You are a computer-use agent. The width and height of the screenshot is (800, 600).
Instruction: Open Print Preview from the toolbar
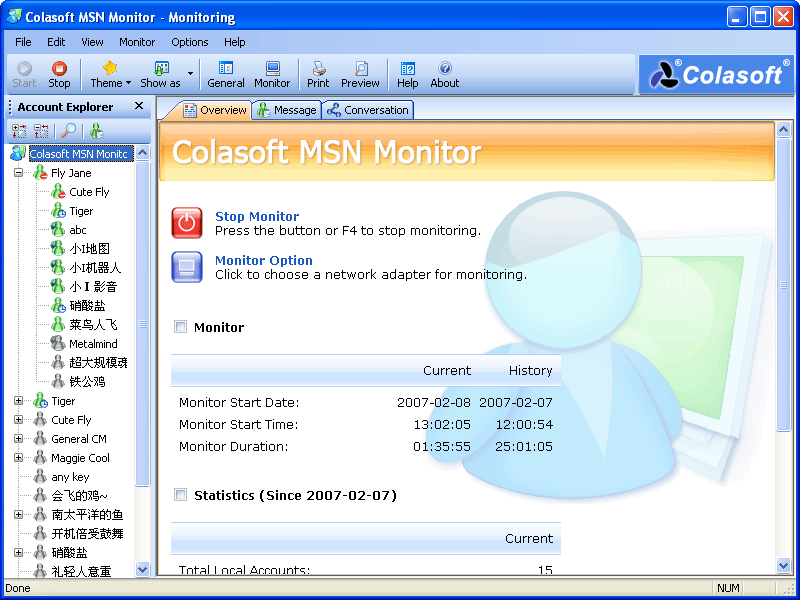(x=360, y=74)
